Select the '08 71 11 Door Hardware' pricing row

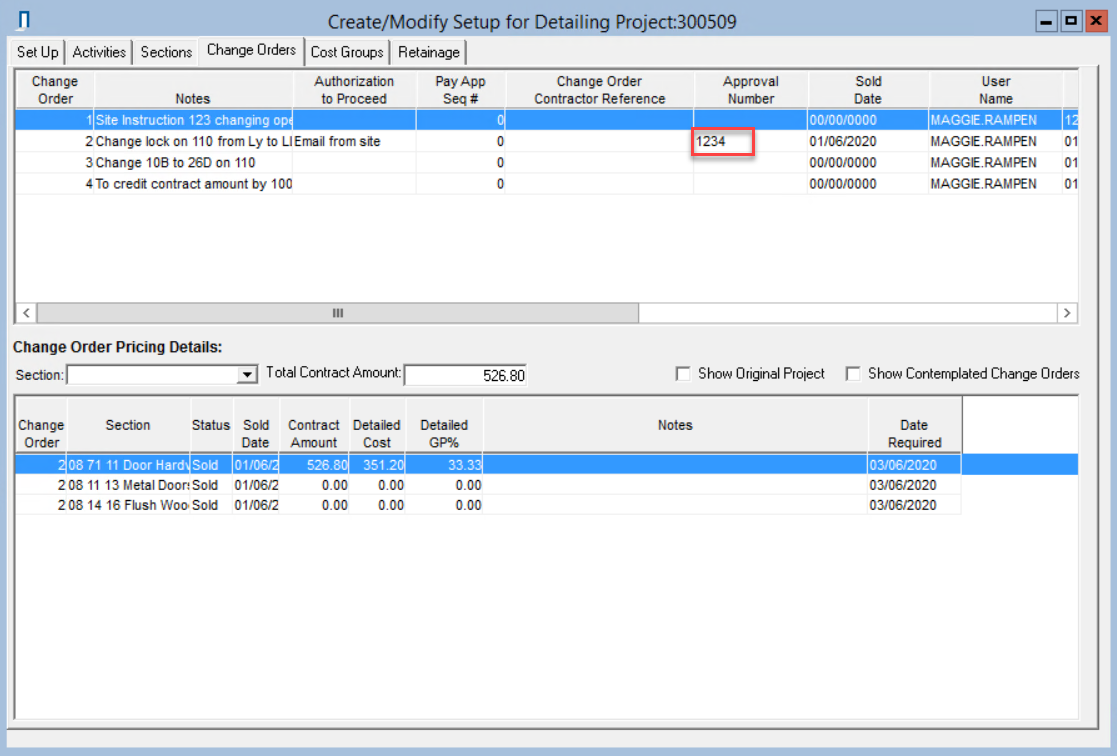click(x=546, y=465)
